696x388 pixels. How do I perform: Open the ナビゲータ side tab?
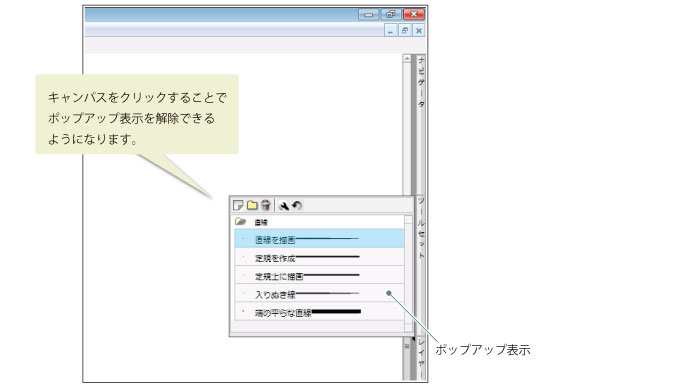[x=421, y=82]
